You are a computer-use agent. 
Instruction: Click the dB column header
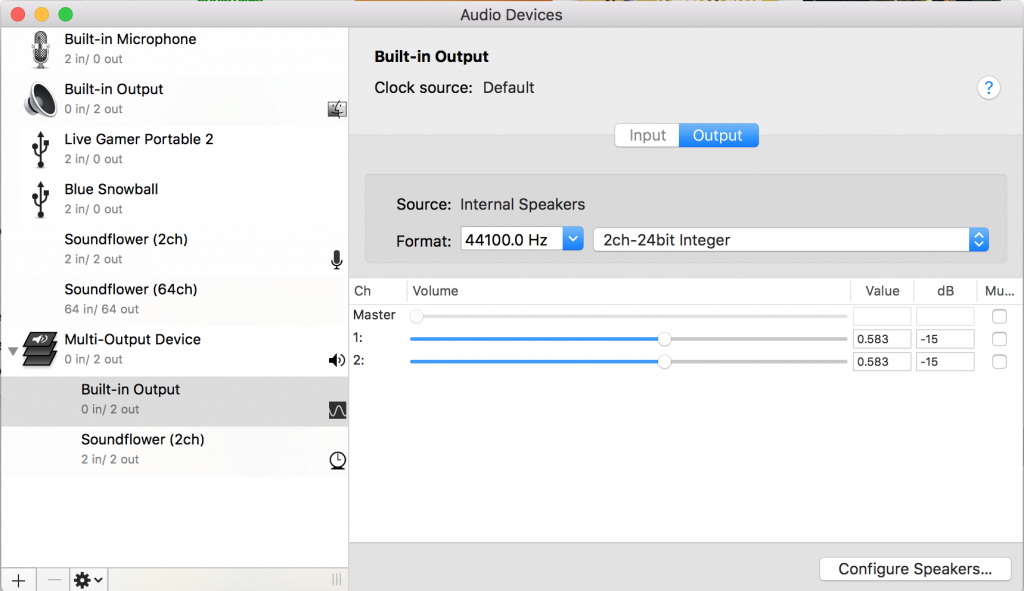(x=945, y=291)
